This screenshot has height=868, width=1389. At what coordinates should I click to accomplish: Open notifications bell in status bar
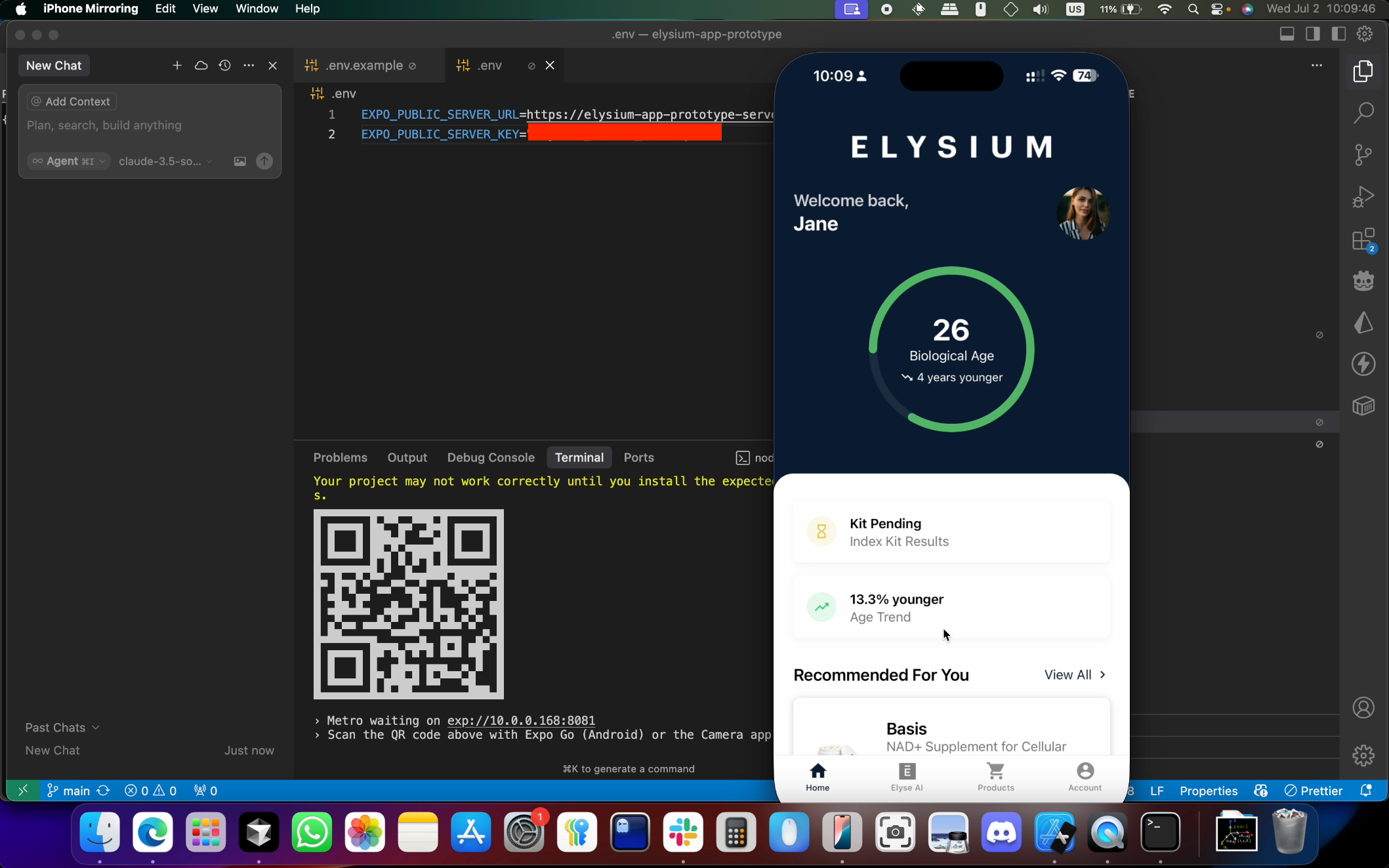pos(1366,791)
